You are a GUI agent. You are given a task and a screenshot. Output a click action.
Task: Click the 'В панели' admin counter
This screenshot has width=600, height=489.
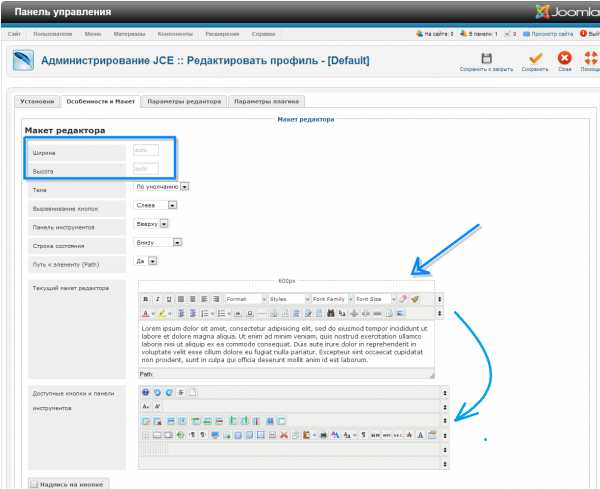(479, 34)
